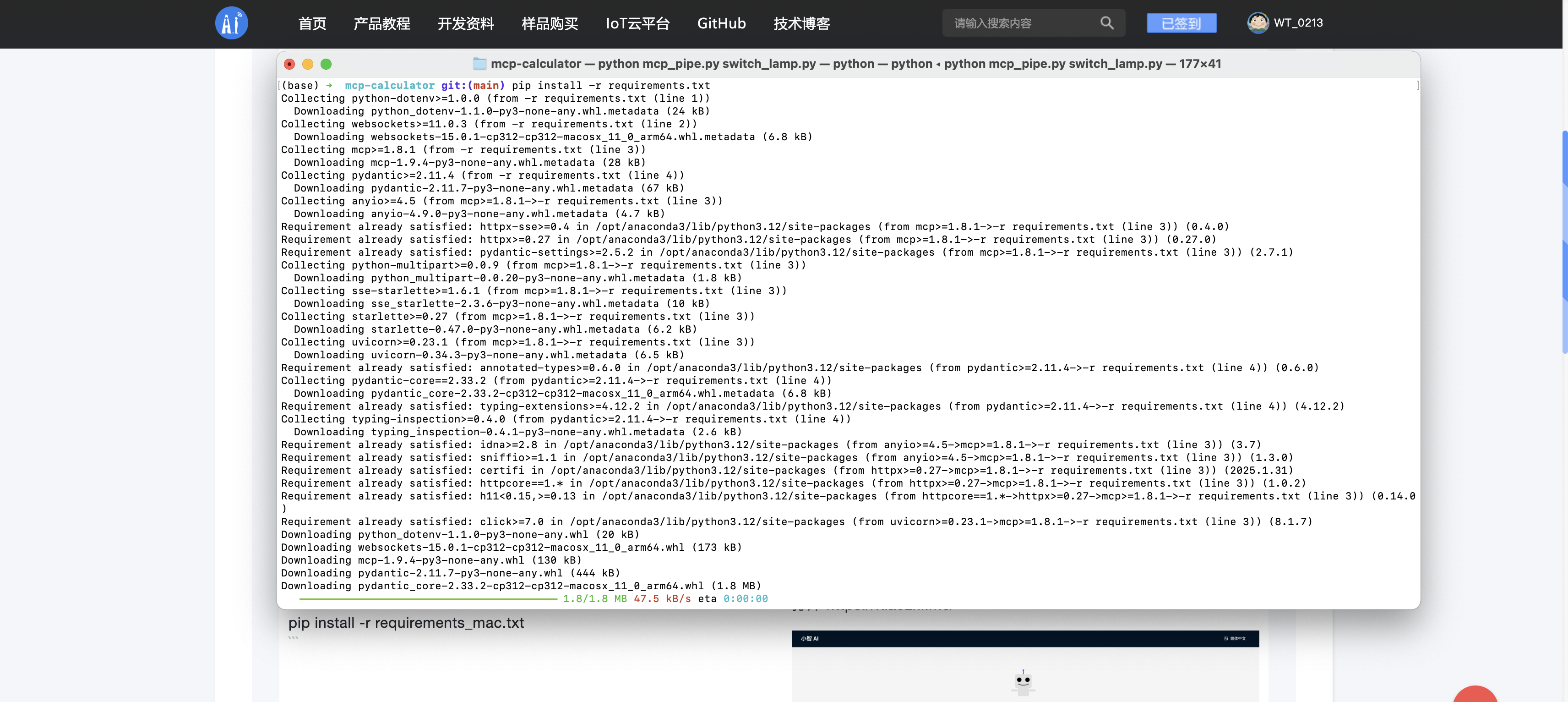Image resolution: width=1568 pixels, height=702 pixels.
Task: Click the AI site logo
Action: (x=231, y=23)
